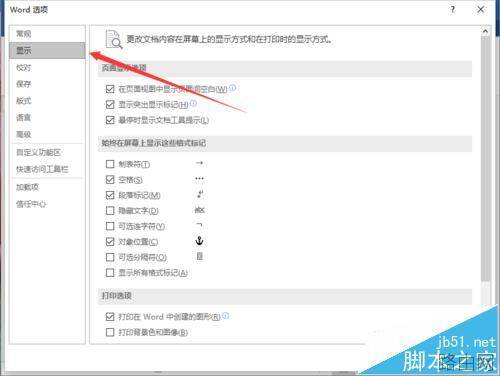
Task: Uncheck the 空格(S) checkbox
Action: pos(110,180)
